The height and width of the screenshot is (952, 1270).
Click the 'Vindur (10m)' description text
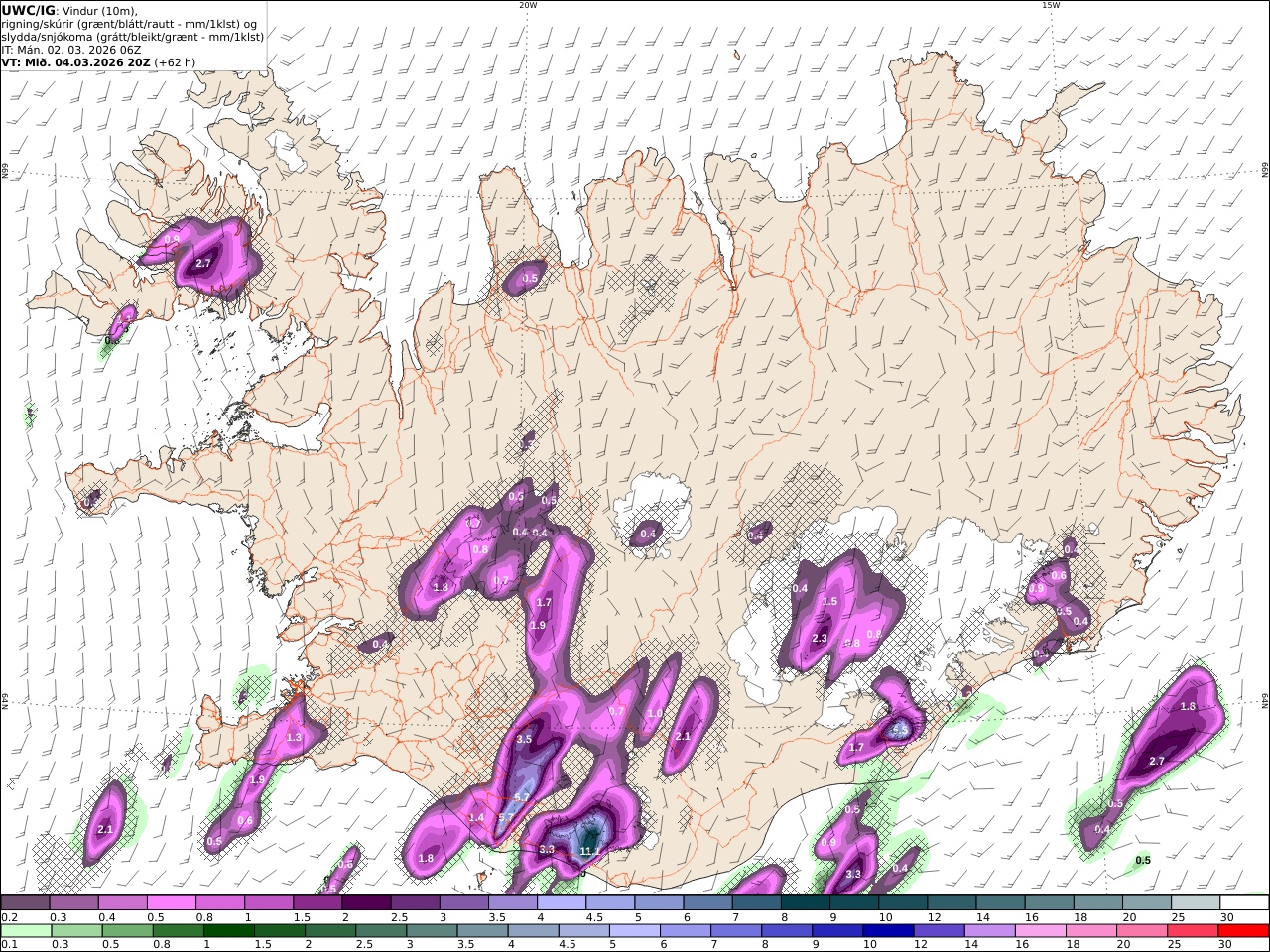[x=100, y=10]
